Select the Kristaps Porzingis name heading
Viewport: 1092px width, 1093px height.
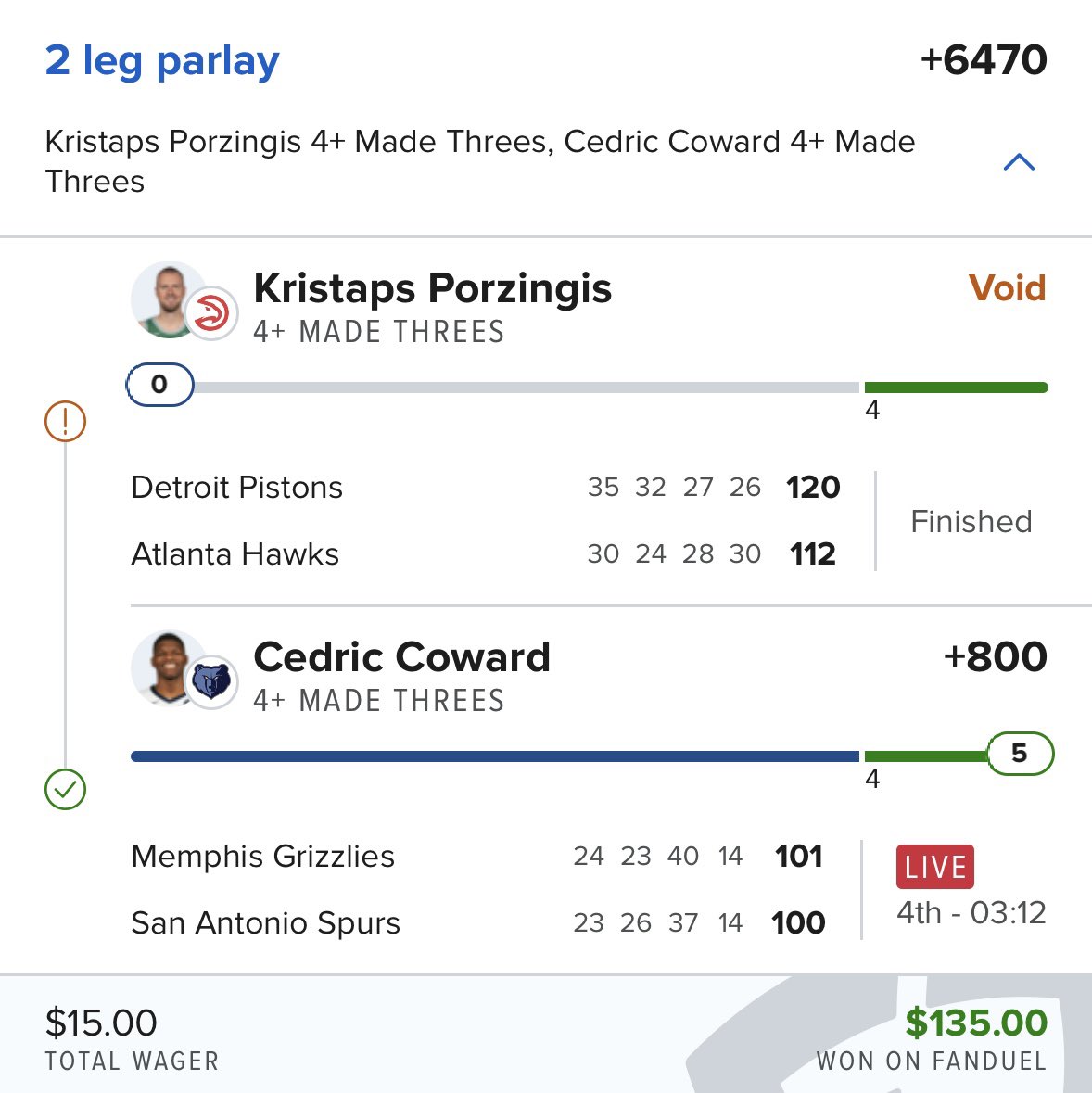432,288
